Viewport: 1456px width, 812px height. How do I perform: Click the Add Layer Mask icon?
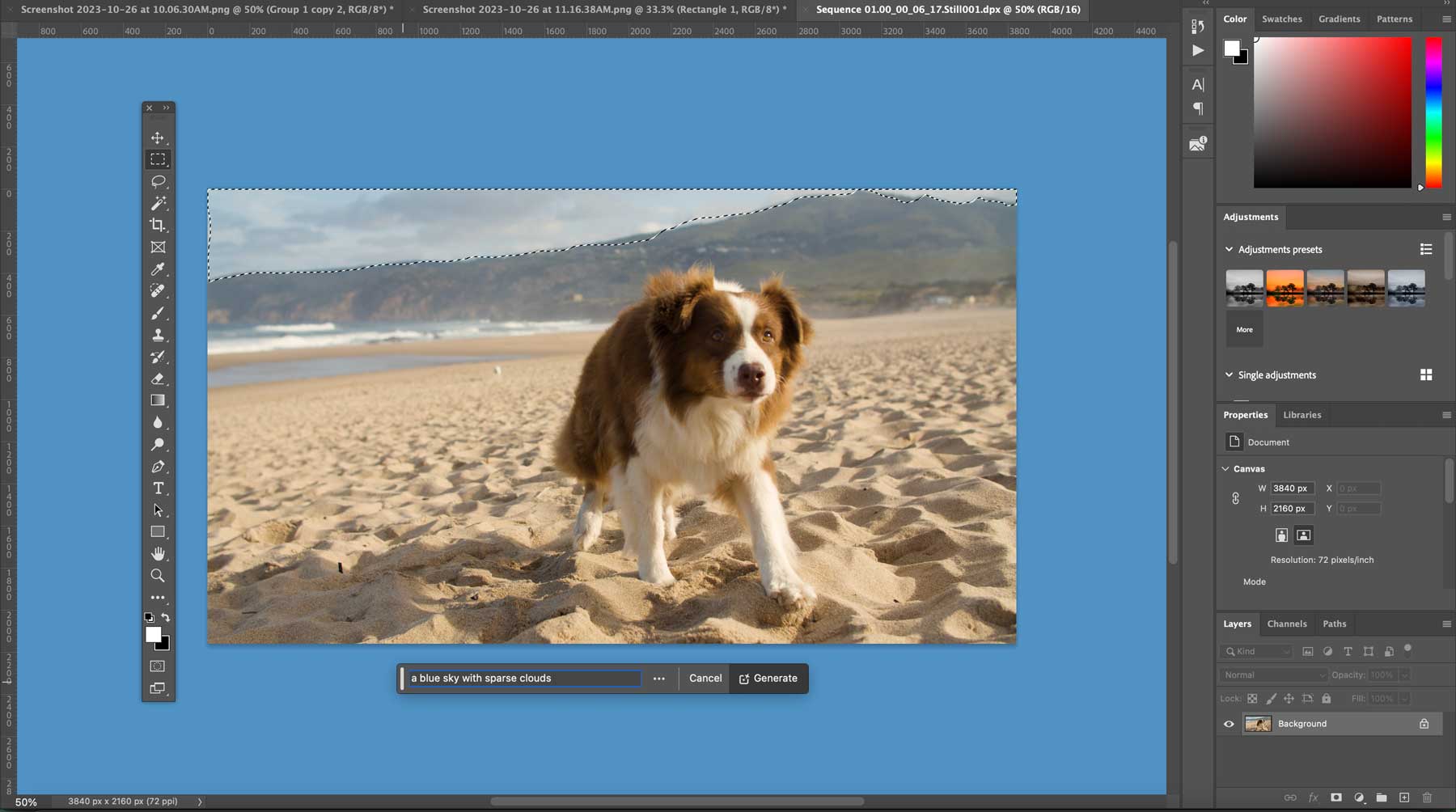click(x=1336, y=797)
